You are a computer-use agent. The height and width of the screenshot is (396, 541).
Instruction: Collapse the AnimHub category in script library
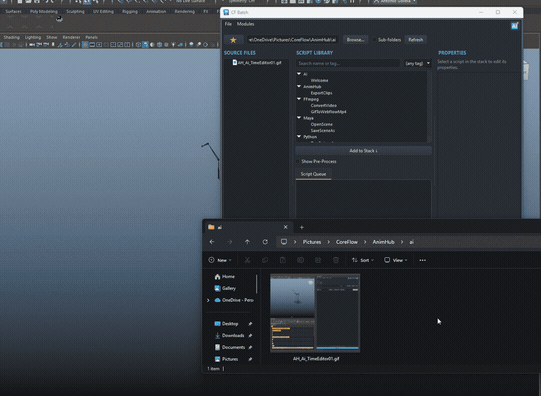click(x=299, y=86)
